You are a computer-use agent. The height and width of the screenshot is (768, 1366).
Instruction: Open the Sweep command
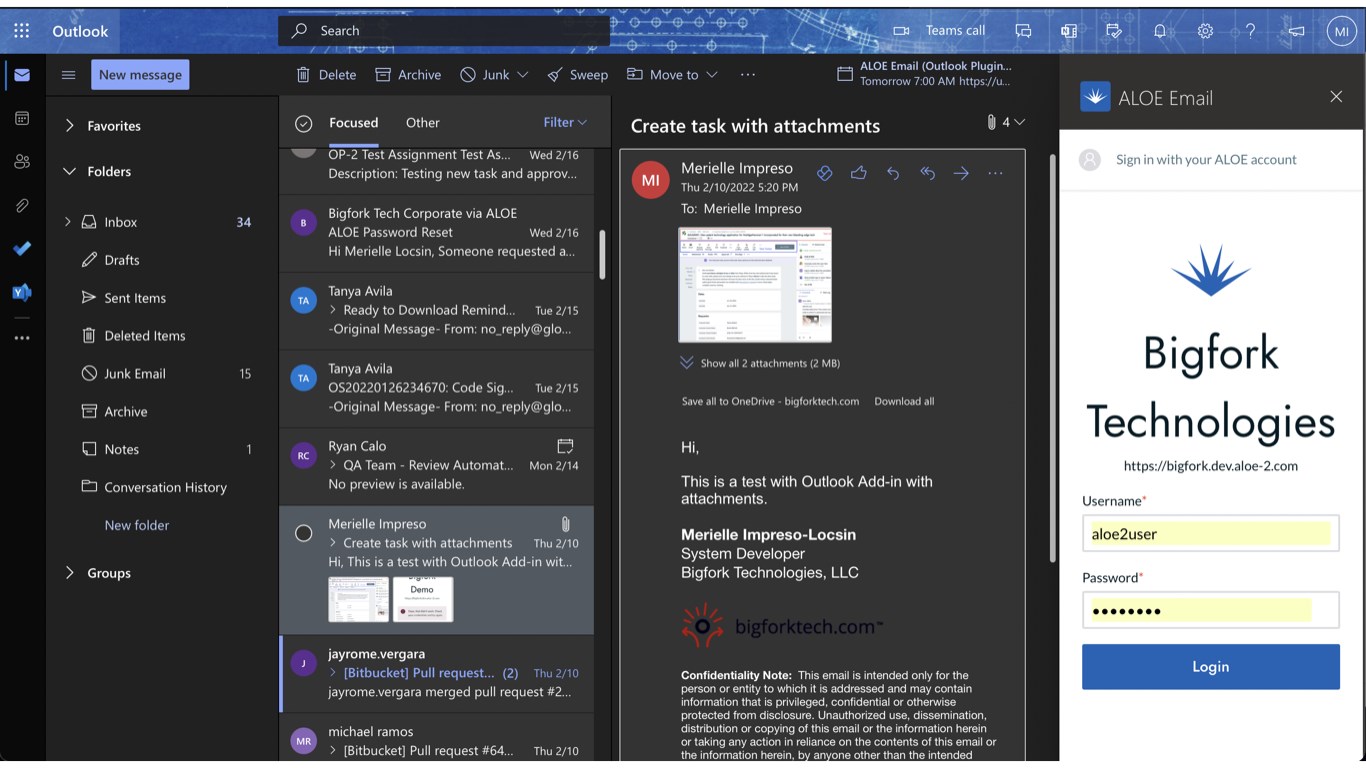point(578,75)
